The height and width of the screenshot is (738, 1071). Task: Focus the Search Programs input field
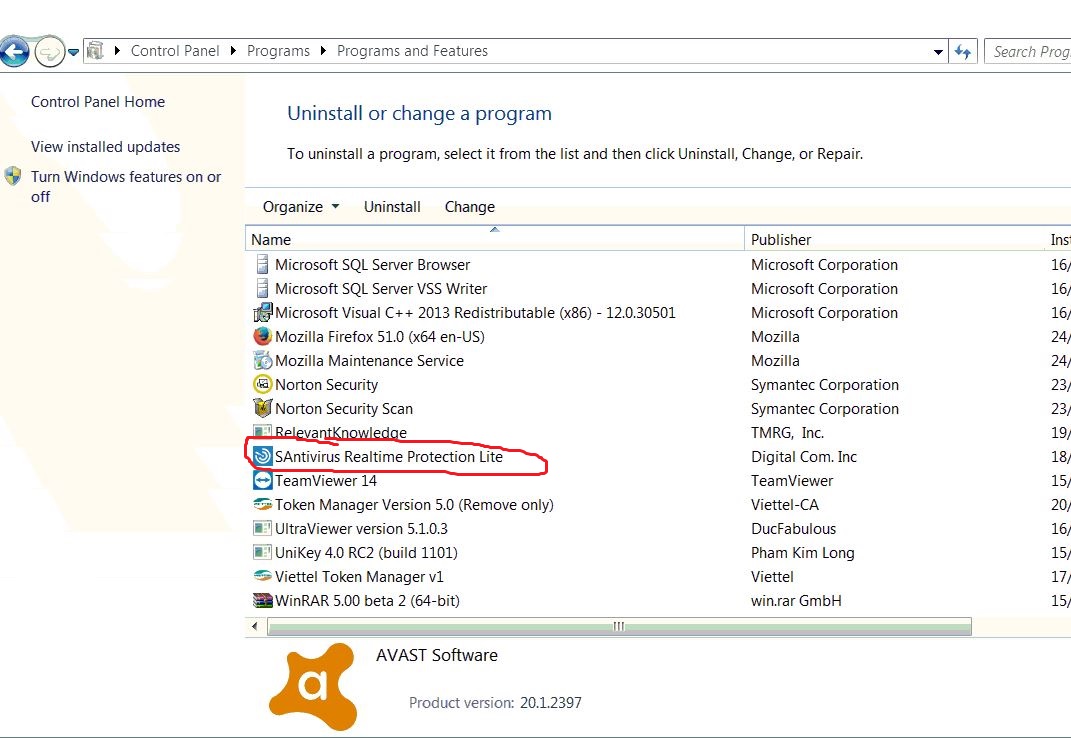point(1027,51)
